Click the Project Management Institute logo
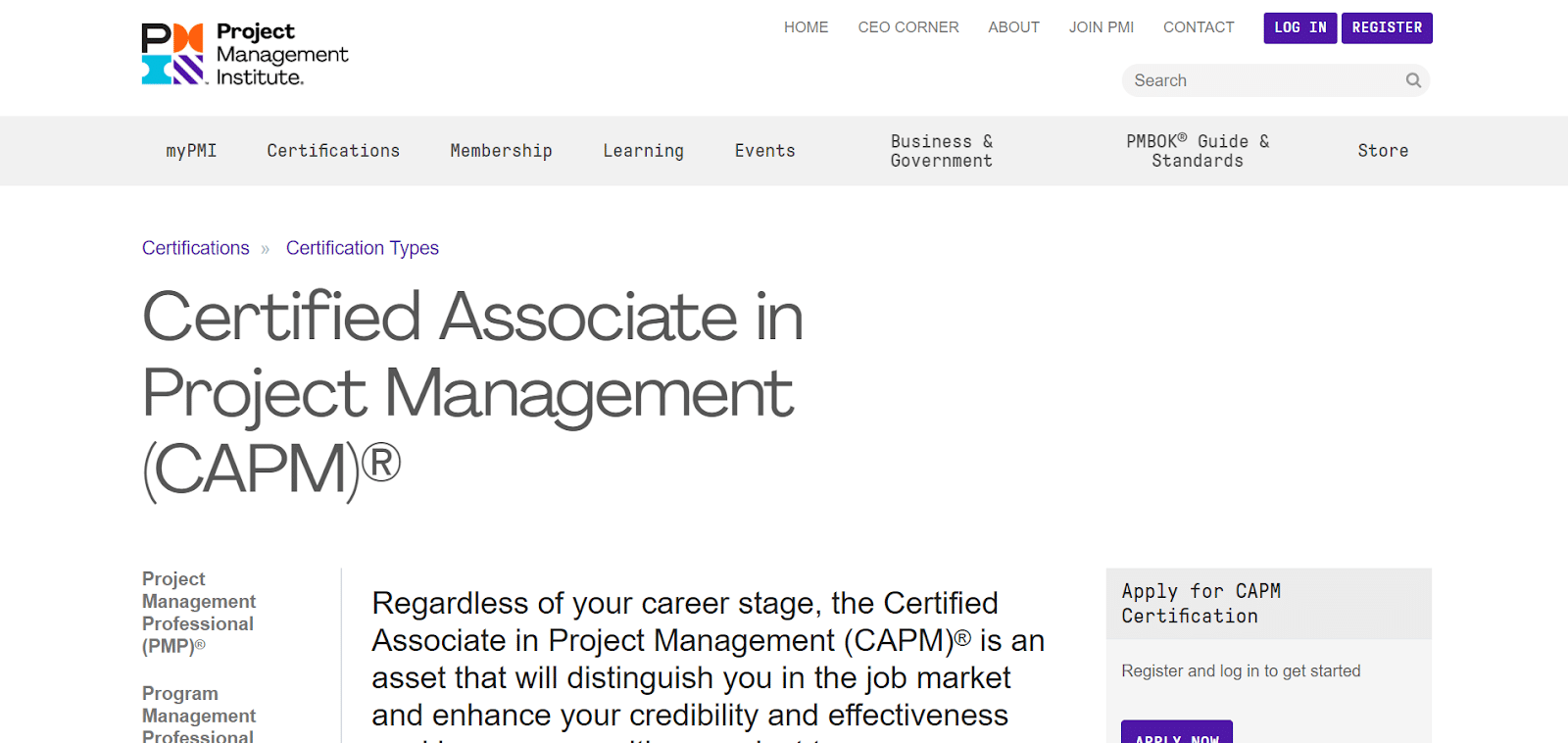The width and height of the screenshot is (1568, 743). 245,54
